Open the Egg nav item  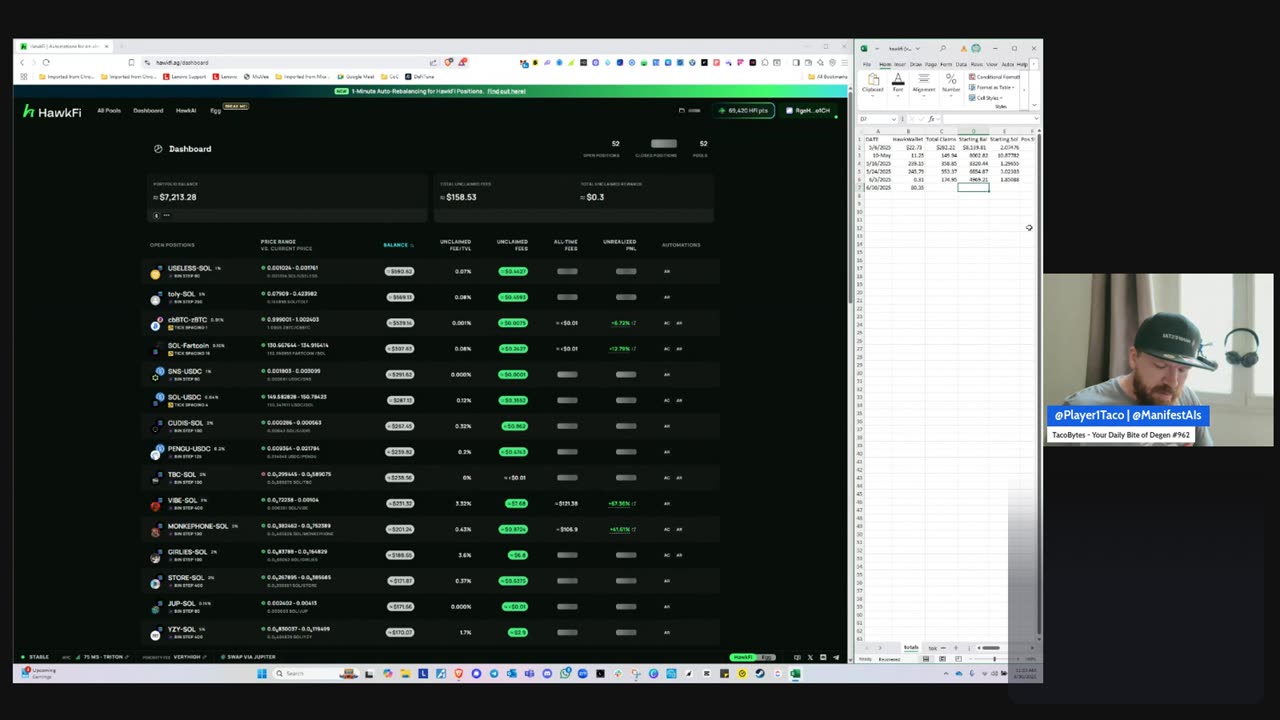point(215,110)
